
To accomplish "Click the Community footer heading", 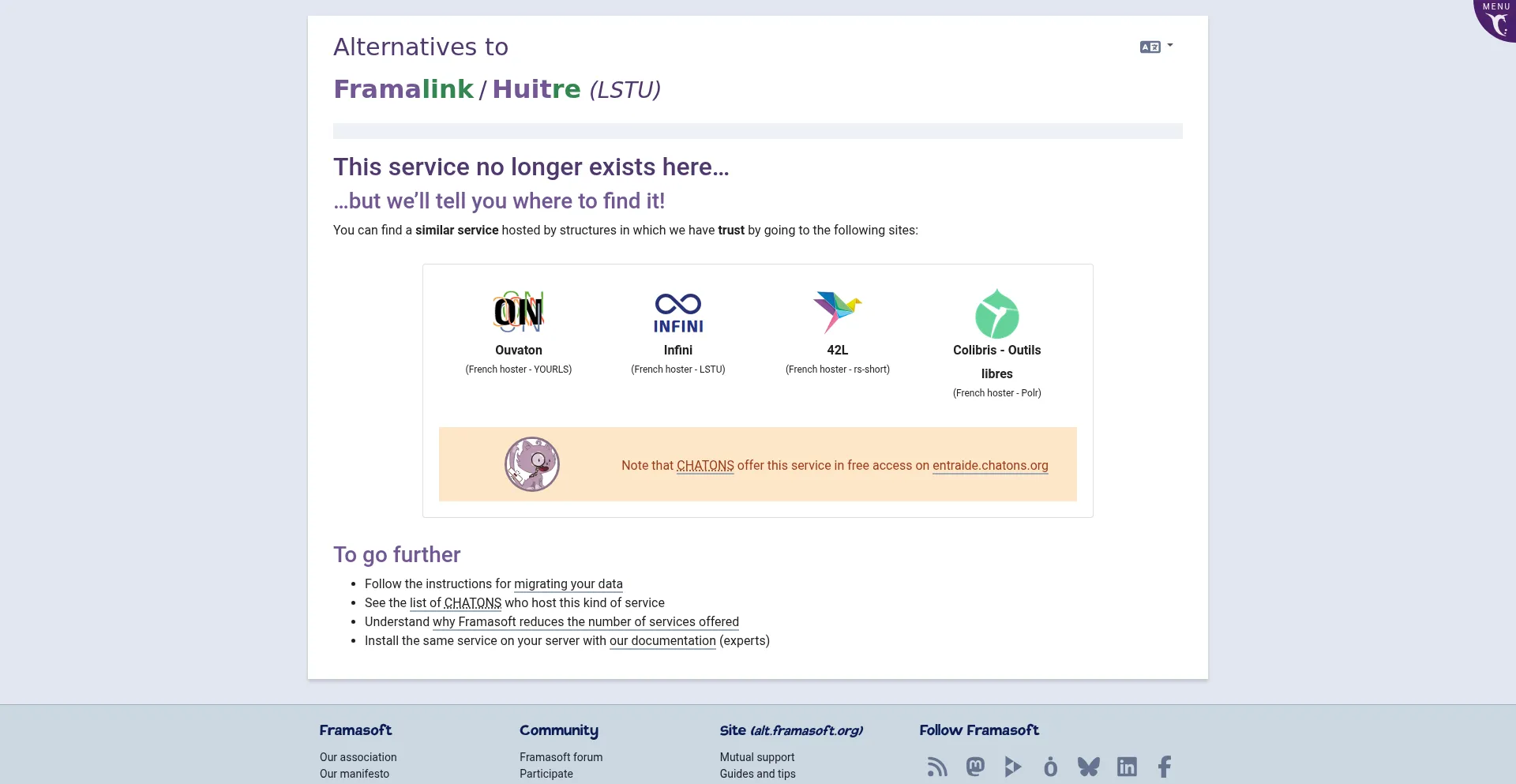I will pos(559,730).
